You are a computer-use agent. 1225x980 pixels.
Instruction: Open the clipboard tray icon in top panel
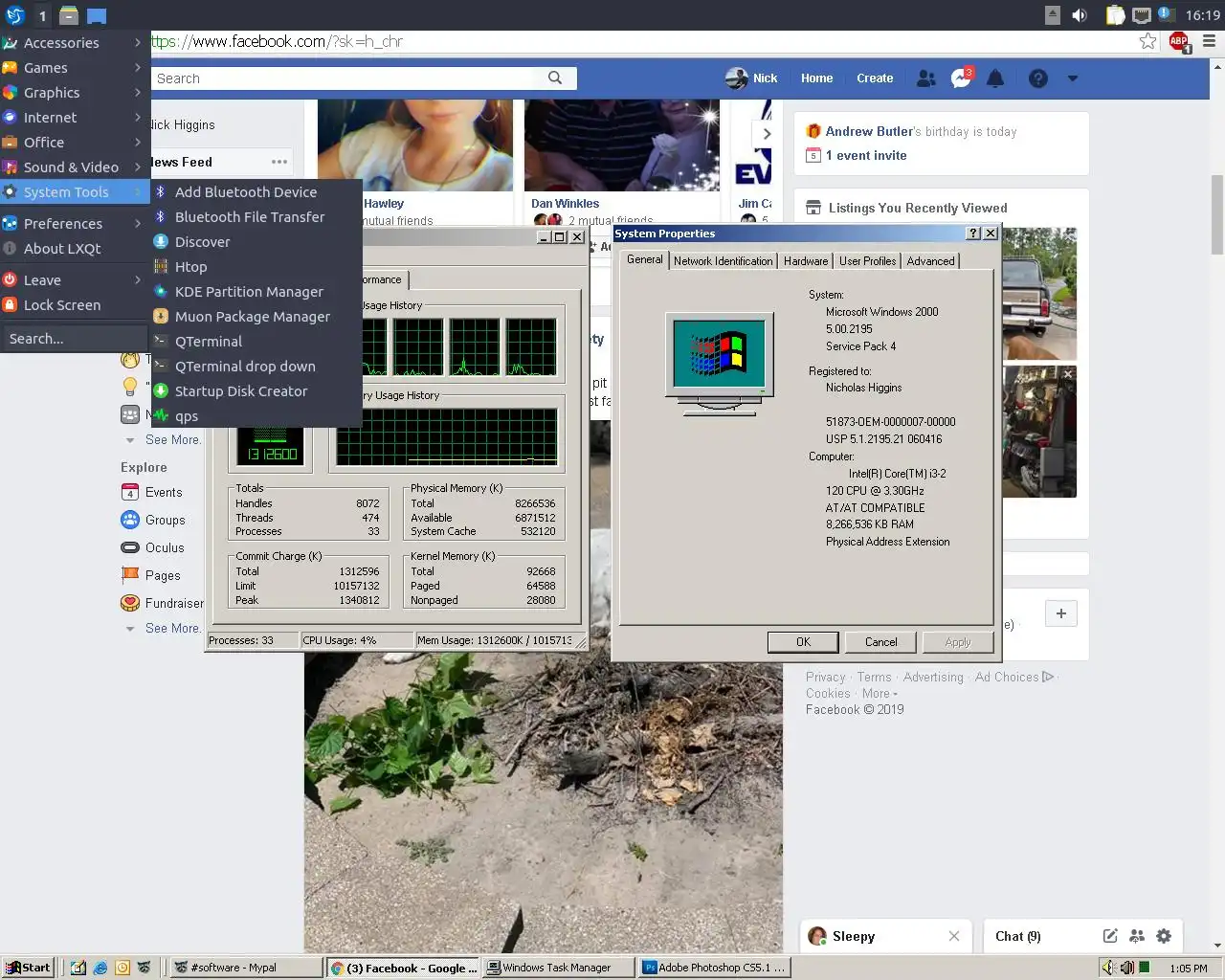pos(1116,15)
